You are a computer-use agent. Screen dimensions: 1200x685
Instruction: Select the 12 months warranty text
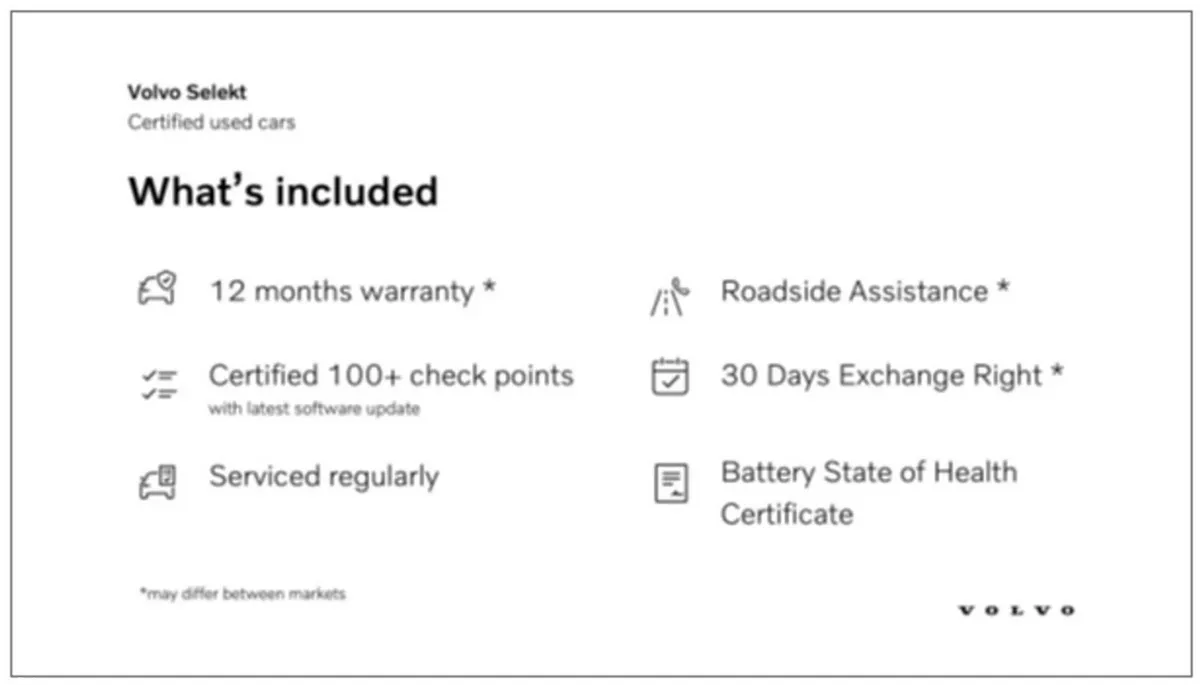[x=341, y=291]
